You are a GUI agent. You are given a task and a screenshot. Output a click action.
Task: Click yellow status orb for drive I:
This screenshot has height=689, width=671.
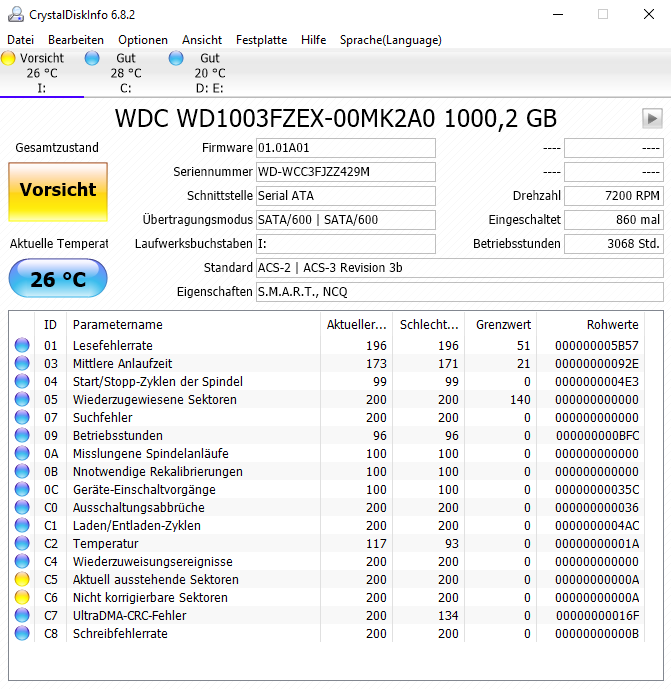[8, 58]
